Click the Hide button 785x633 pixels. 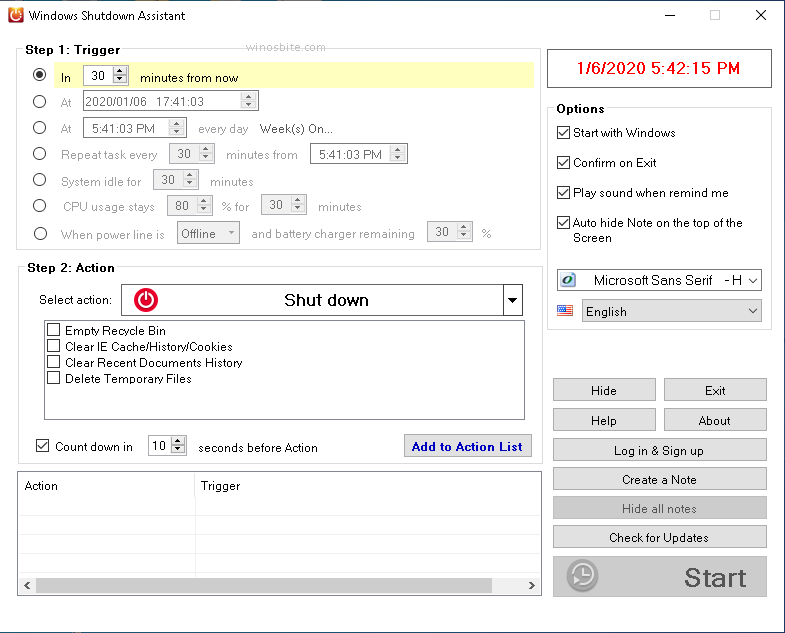pyautogui.click(x=604, y=390)
